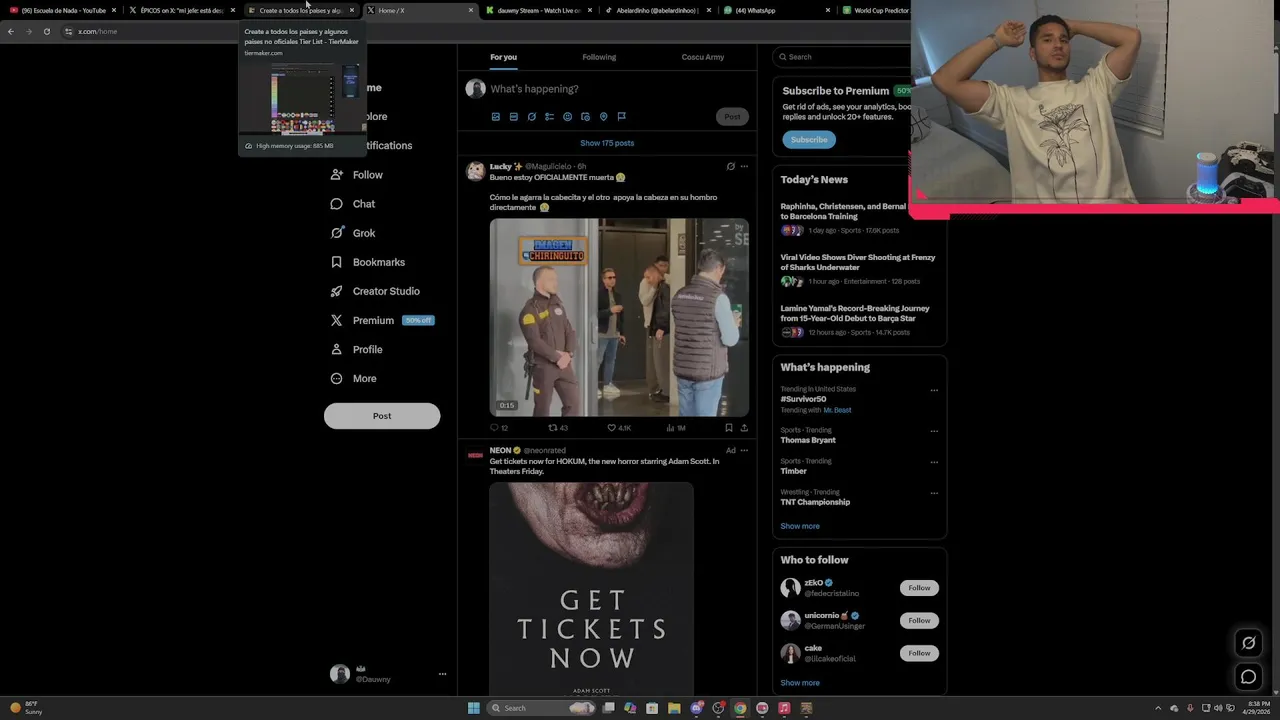Image resolution: width=1280 pixels, height=720 pixels.
Task: Open the More menu in sidebar
Action: tap(353, 378)
